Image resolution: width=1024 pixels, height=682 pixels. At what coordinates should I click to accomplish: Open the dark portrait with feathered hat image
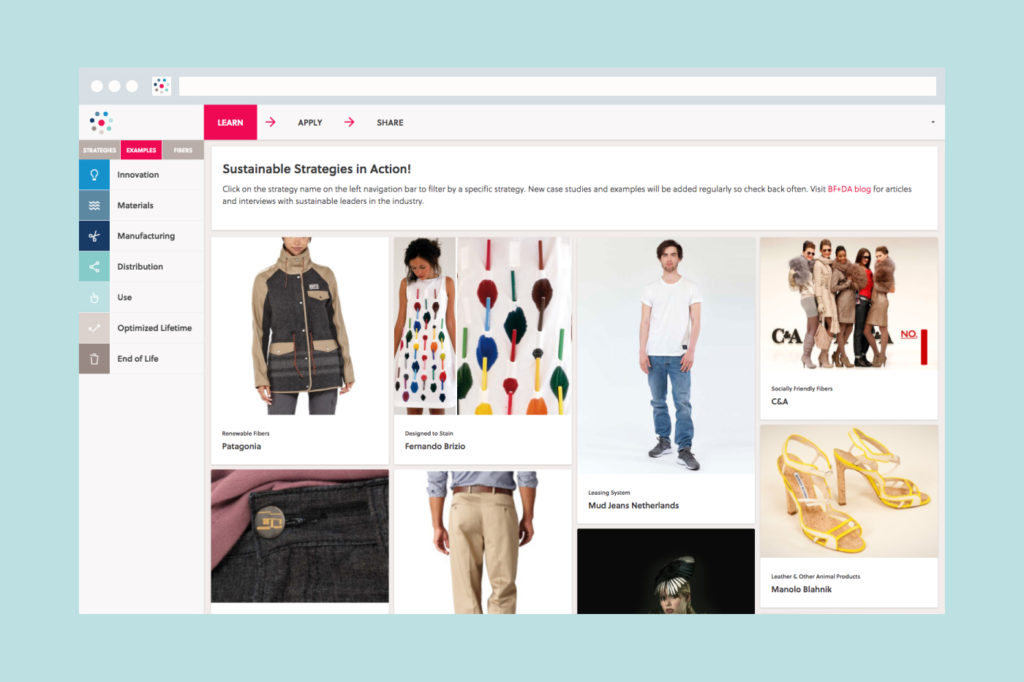665,571
